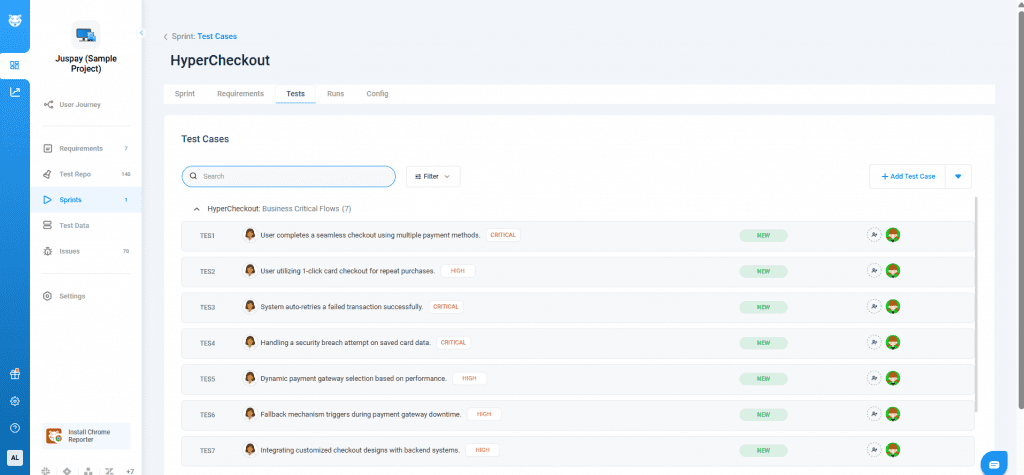
Task: Open the Config tab
Action: point(377,94)
